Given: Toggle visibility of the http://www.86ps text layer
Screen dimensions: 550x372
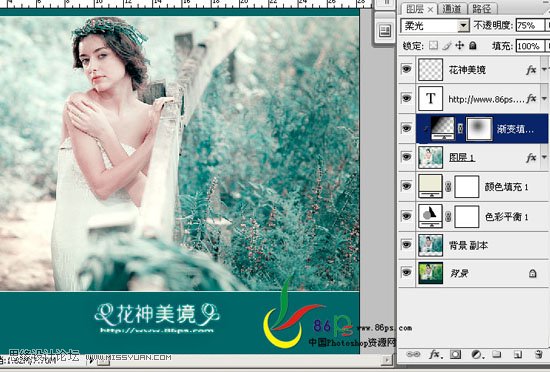Looking at the screenshot, I should 406,98.
